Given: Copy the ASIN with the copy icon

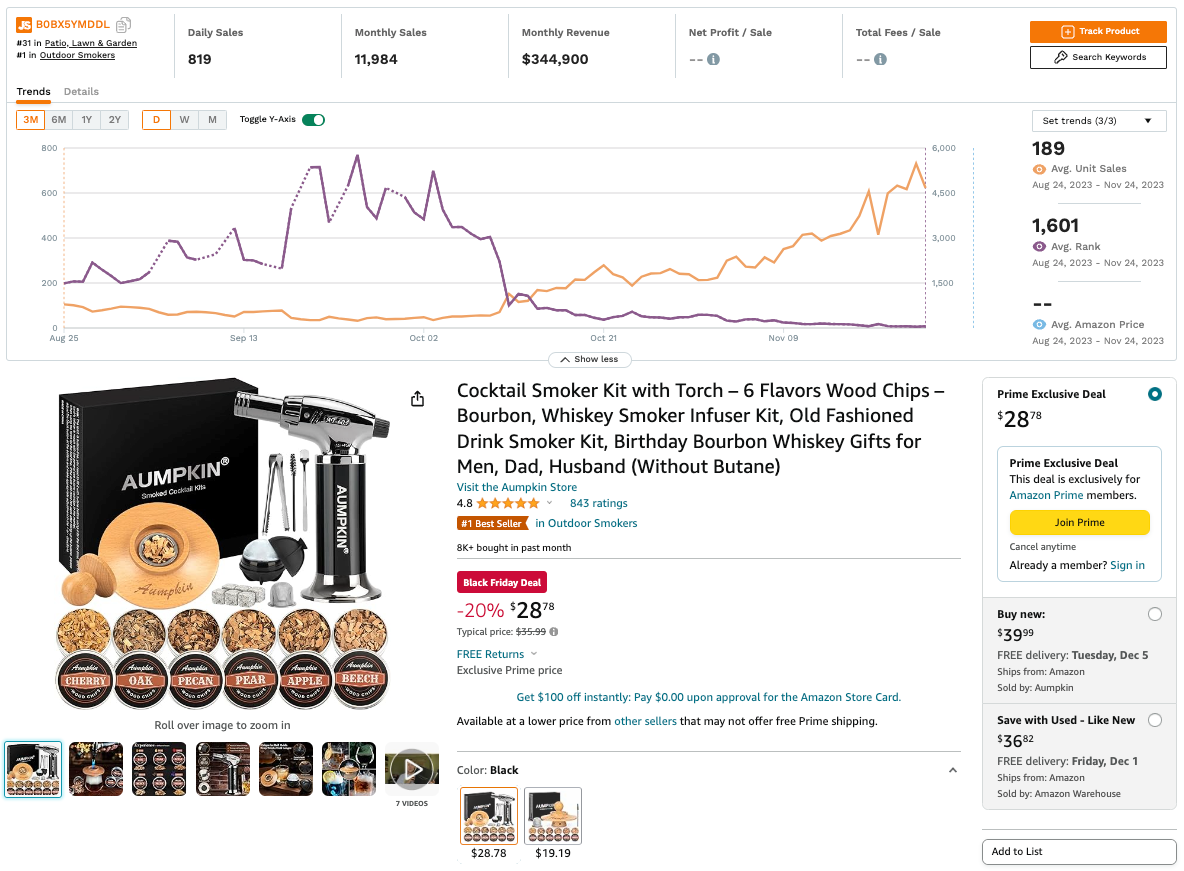Looking at the screenshot, I should click(124, 24).
